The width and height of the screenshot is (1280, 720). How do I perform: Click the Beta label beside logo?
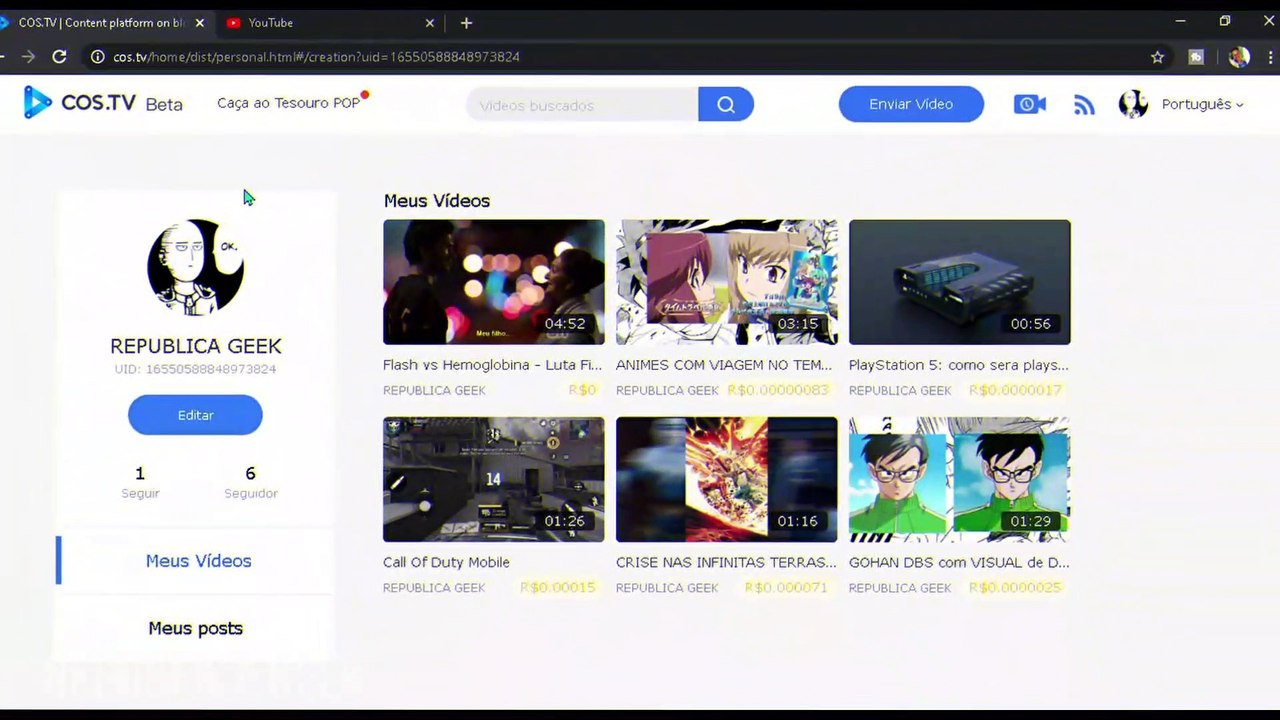pyautogui.click(x=164, y=104)
